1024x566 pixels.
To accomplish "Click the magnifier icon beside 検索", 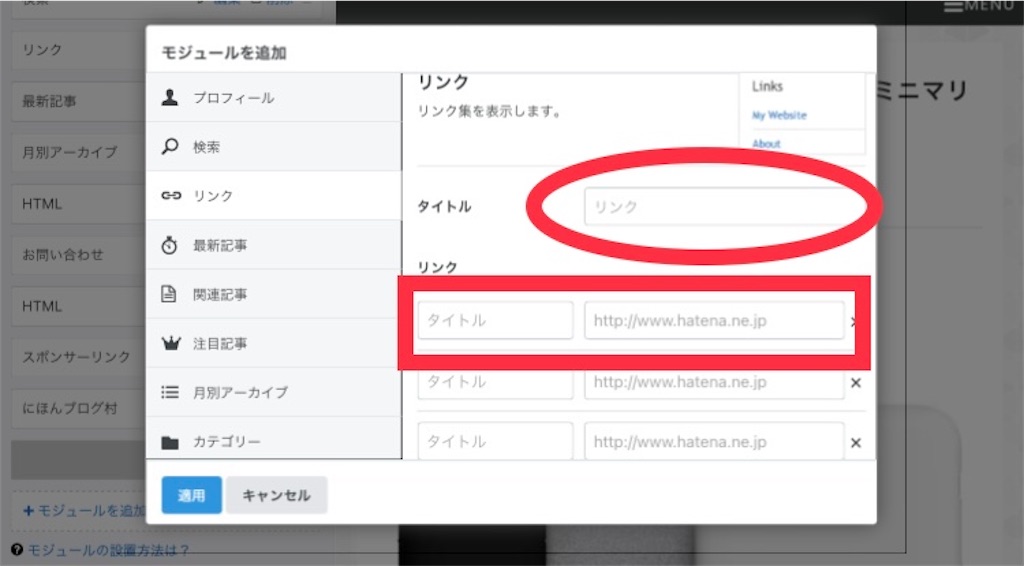I will coord(170,146).
